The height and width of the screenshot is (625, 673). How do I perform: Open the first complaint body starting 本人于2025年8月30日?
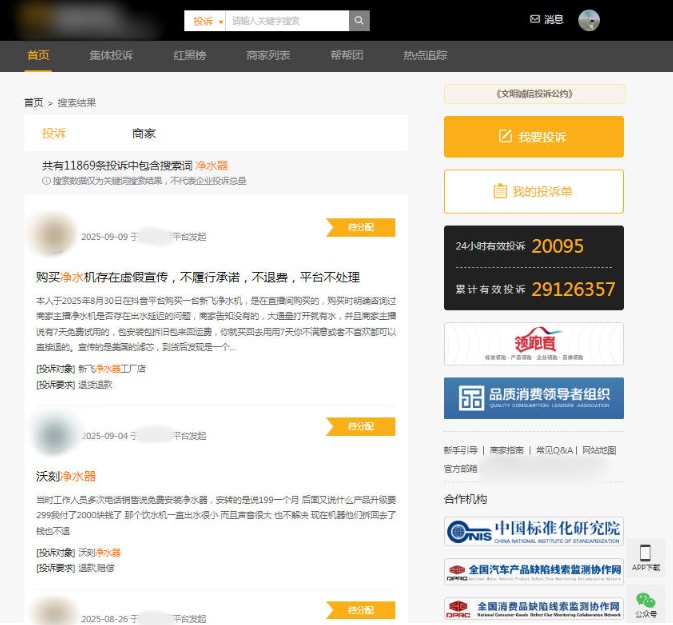pos(216,324)
